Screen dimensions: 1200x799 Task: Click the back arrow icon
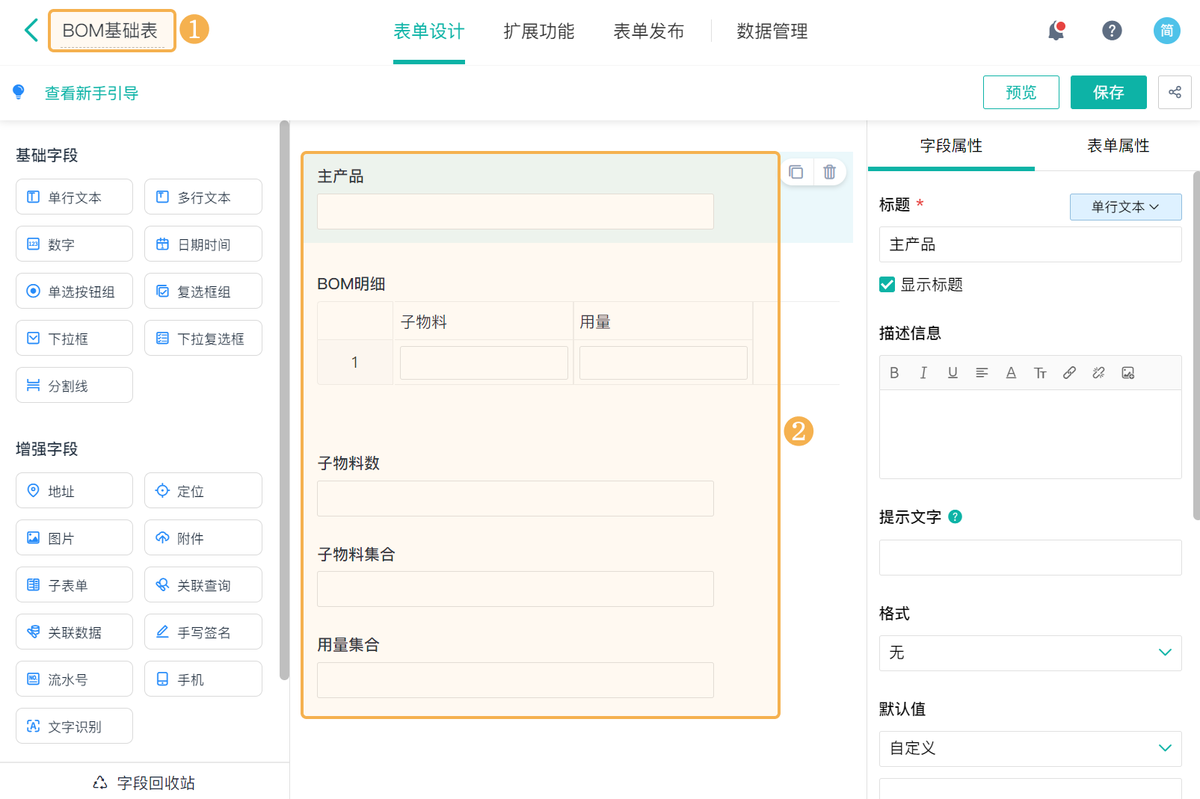(31, 31)
